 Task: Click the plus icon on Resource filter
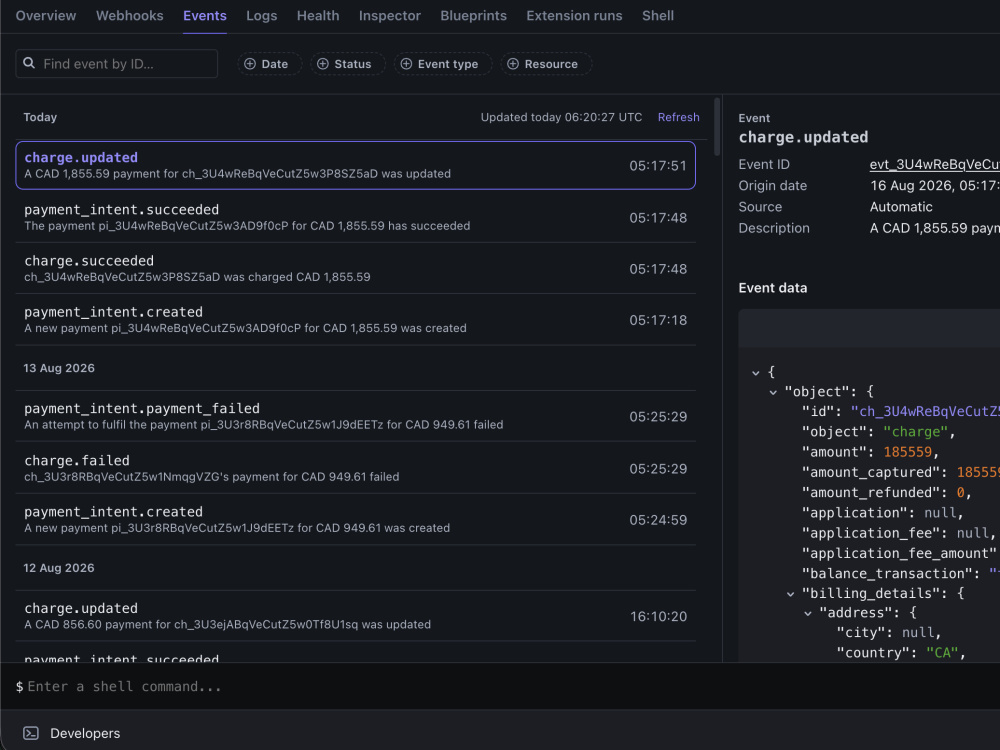tap(513, 64)
